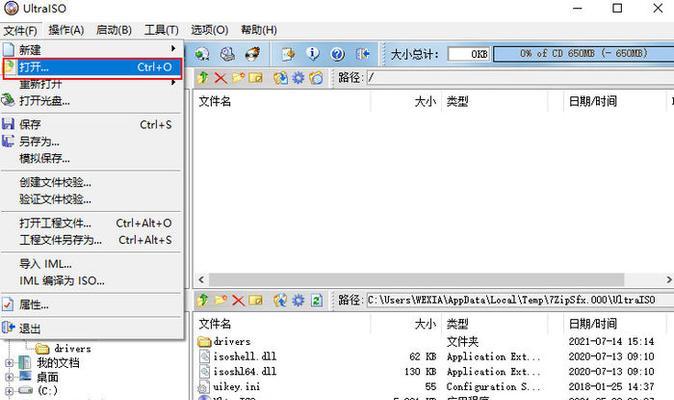Go up one level in ISO pane
Screen dimensions: 674x400
point(202,78)
